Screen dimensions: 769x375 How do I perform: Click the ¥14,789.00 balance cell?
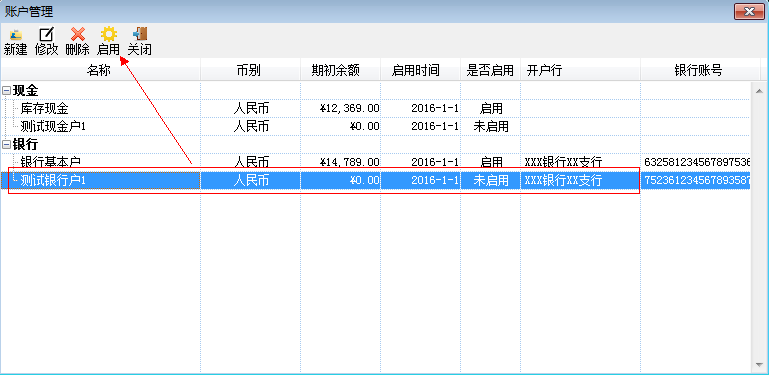point(340,162)
